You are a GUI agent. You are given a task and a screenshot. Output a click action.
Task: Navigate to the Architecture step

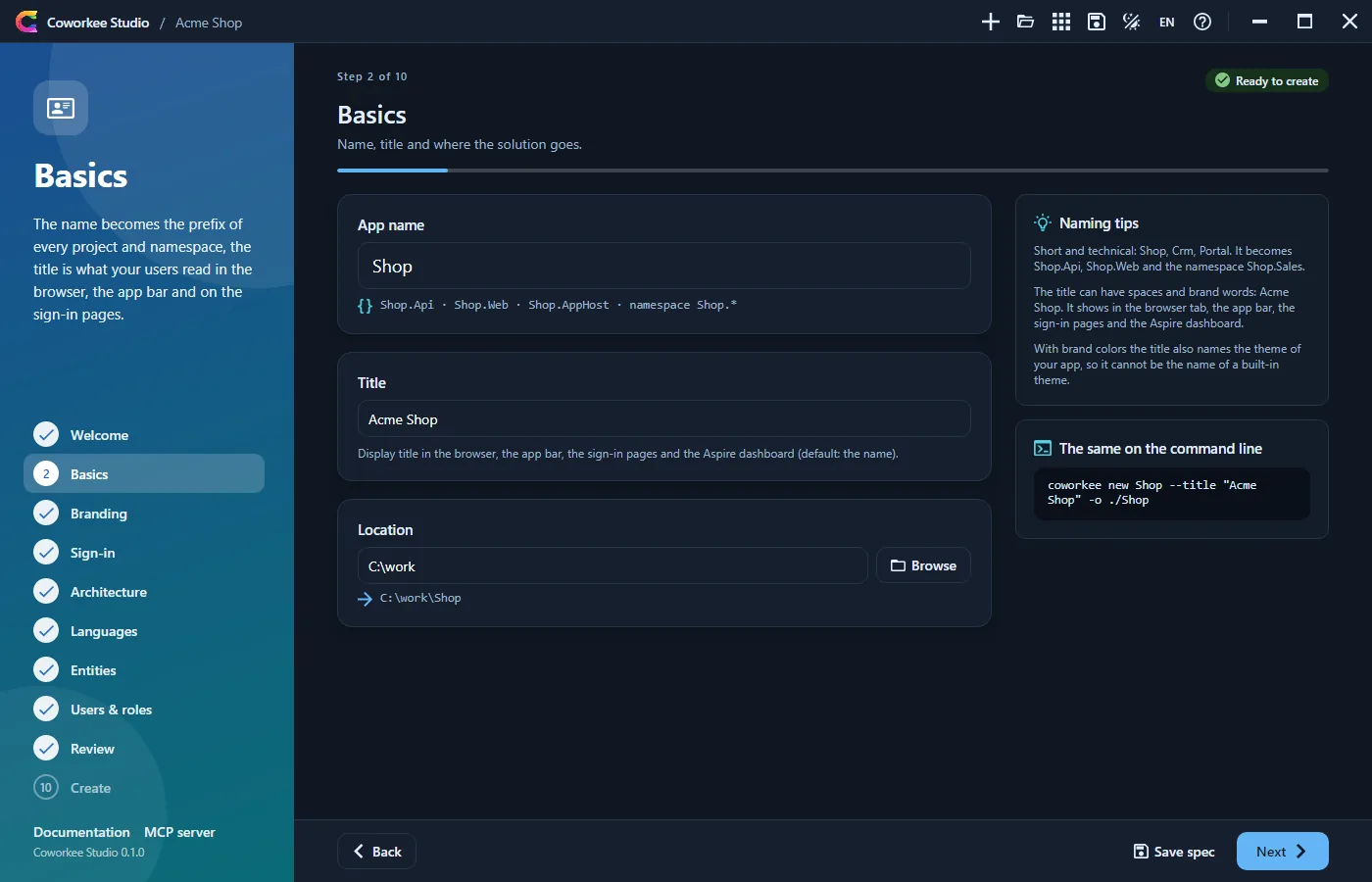pyautogui.click(x=144, y=591)
